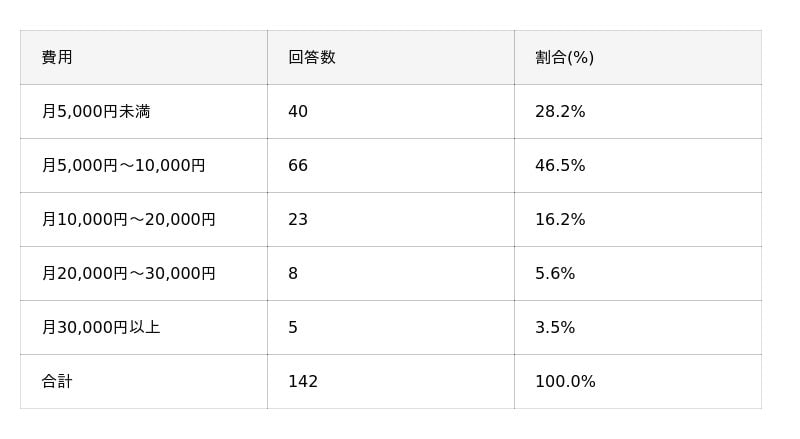
Task: Select the 5.6% percentage cell
Action: coord(555,273)
